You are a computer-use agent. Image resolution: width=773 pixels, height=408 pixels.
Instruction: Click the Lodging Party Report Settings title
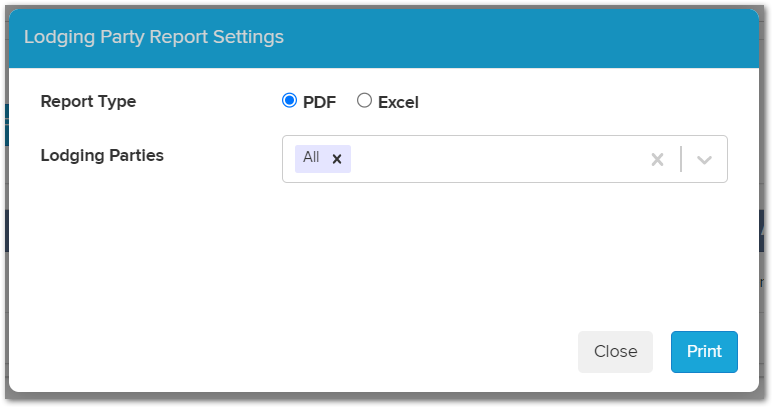point(154,37)
